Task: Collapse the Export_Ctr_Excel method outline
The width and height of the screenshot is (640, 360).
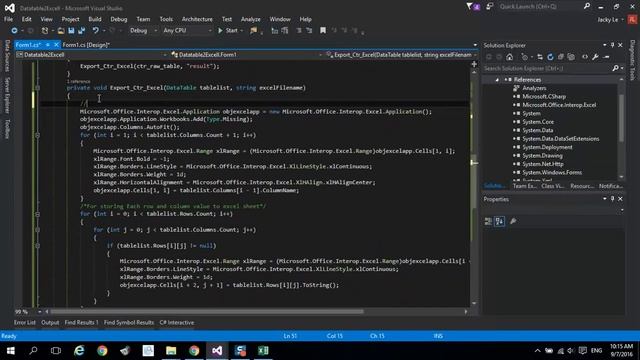Action: coord(38,88)
